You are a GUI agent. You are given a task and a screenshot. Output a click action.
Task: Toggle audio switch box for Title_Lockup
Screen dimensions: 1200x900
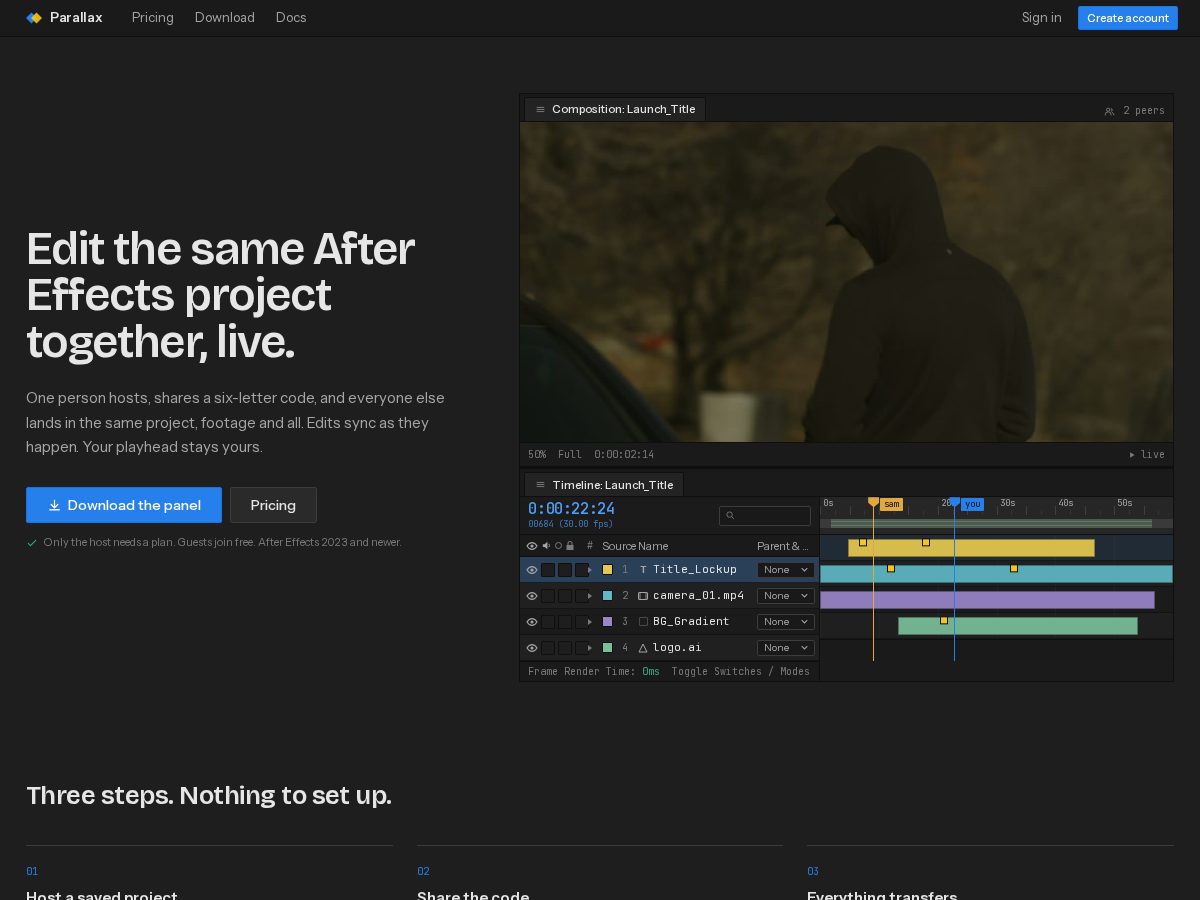pyautogui.click(x=548, y=570)
